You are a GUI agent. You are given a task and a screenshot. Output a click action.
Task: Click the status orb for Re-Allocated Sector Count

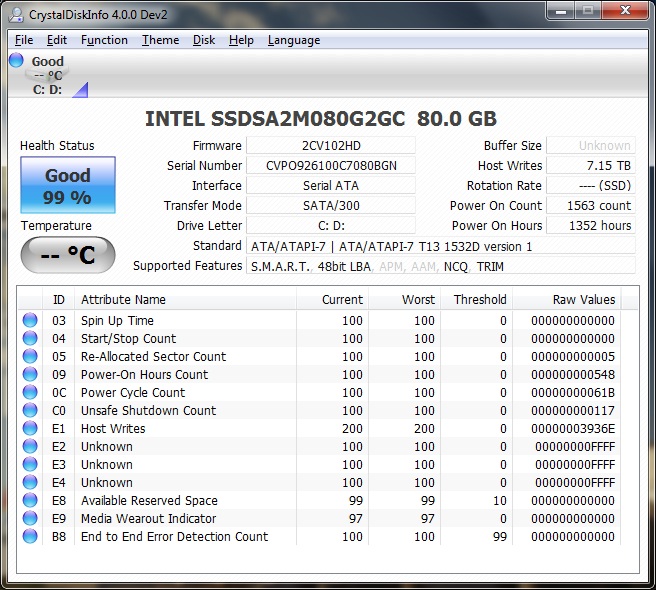[x=30, y=356]
